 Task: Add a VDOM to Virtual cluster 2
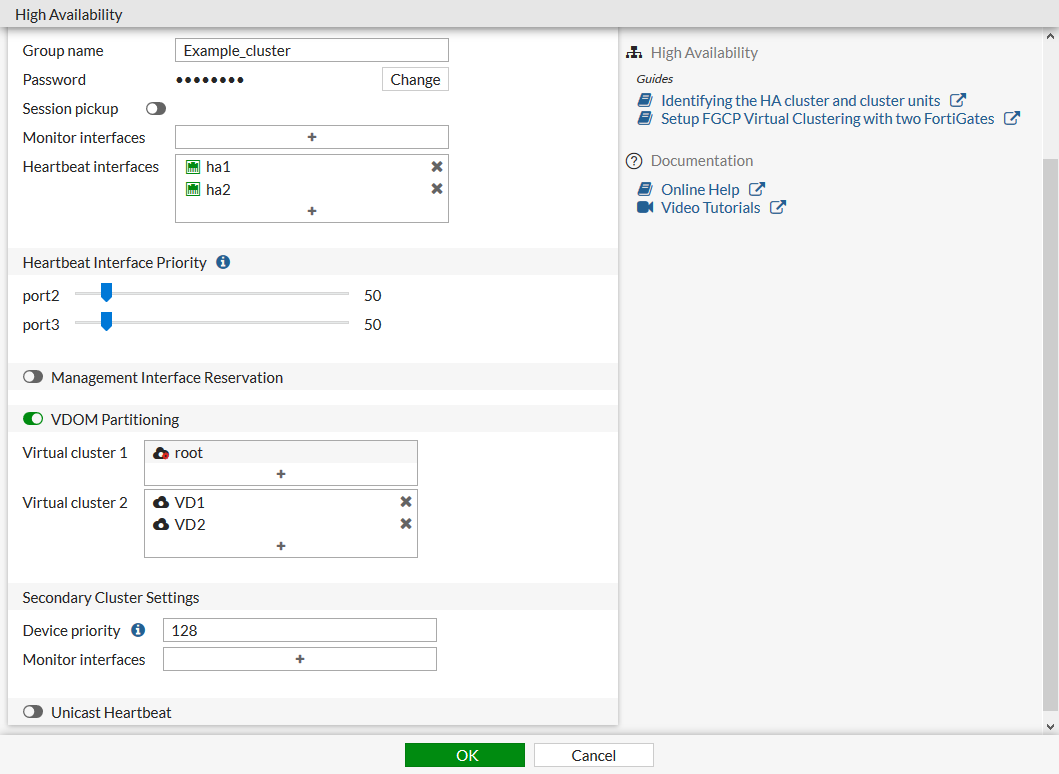(281, 546)
